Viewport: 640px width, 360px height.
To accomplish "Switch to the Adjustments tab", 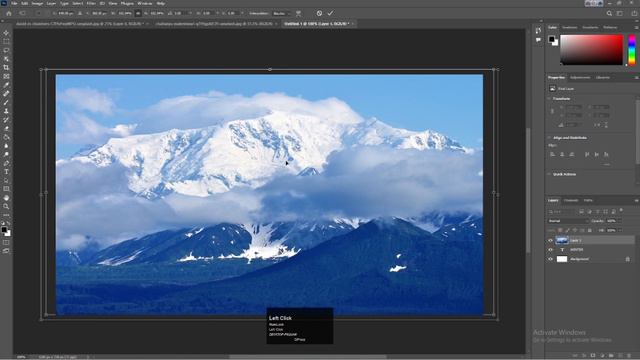I will [x=580, y=78].
